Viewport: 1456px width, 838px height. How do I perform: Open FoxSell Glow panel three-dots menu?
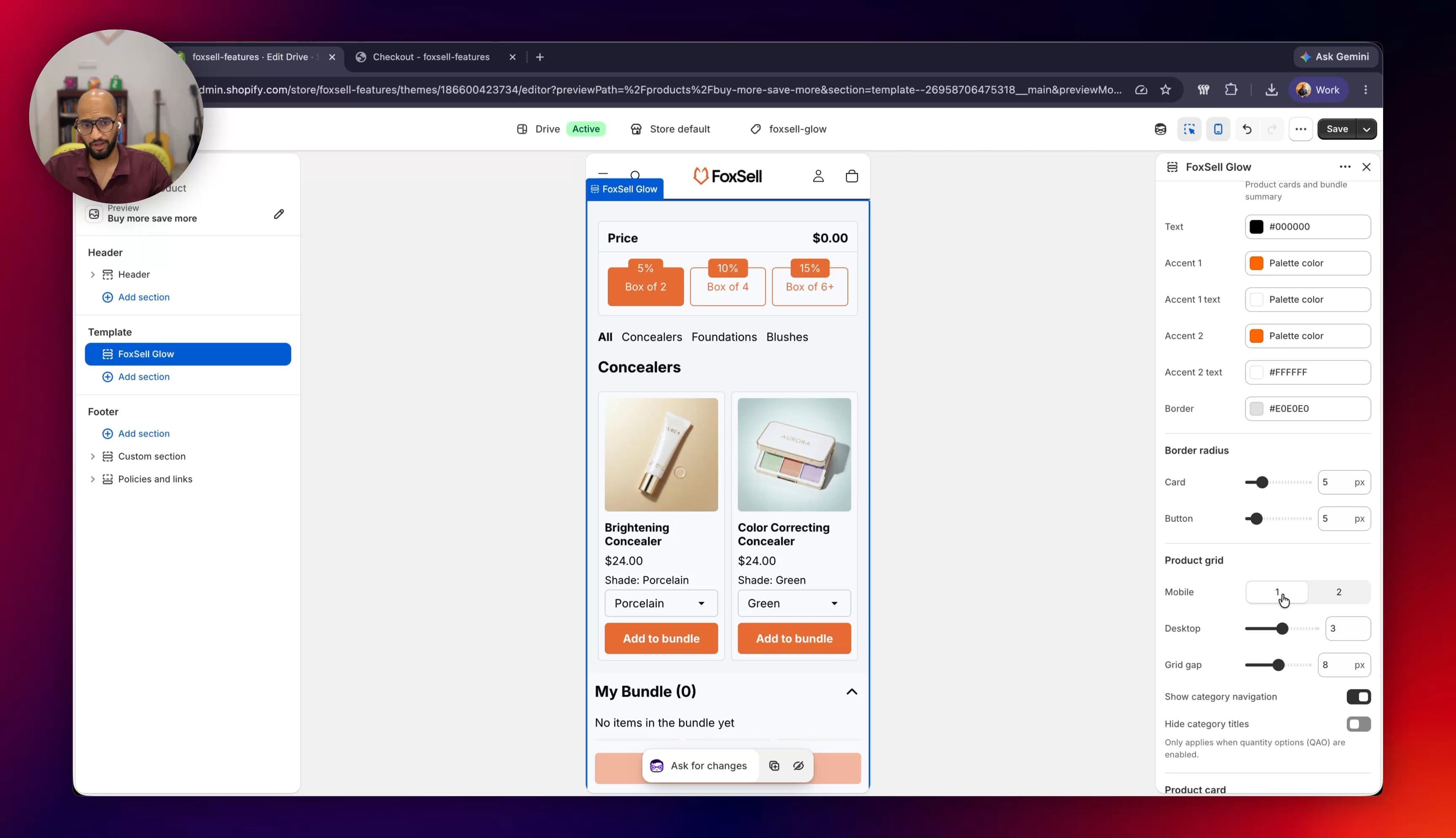pyautogui.click(x=1344, y=167)
